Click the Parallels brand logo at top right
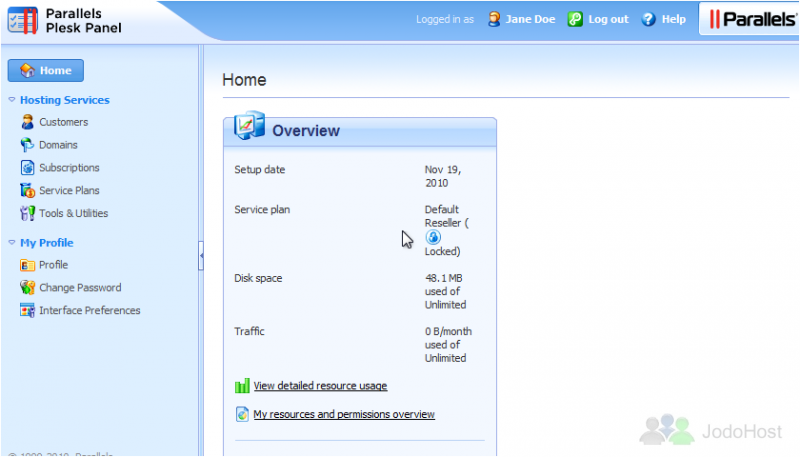800x457 pixels. pos(752,19)
